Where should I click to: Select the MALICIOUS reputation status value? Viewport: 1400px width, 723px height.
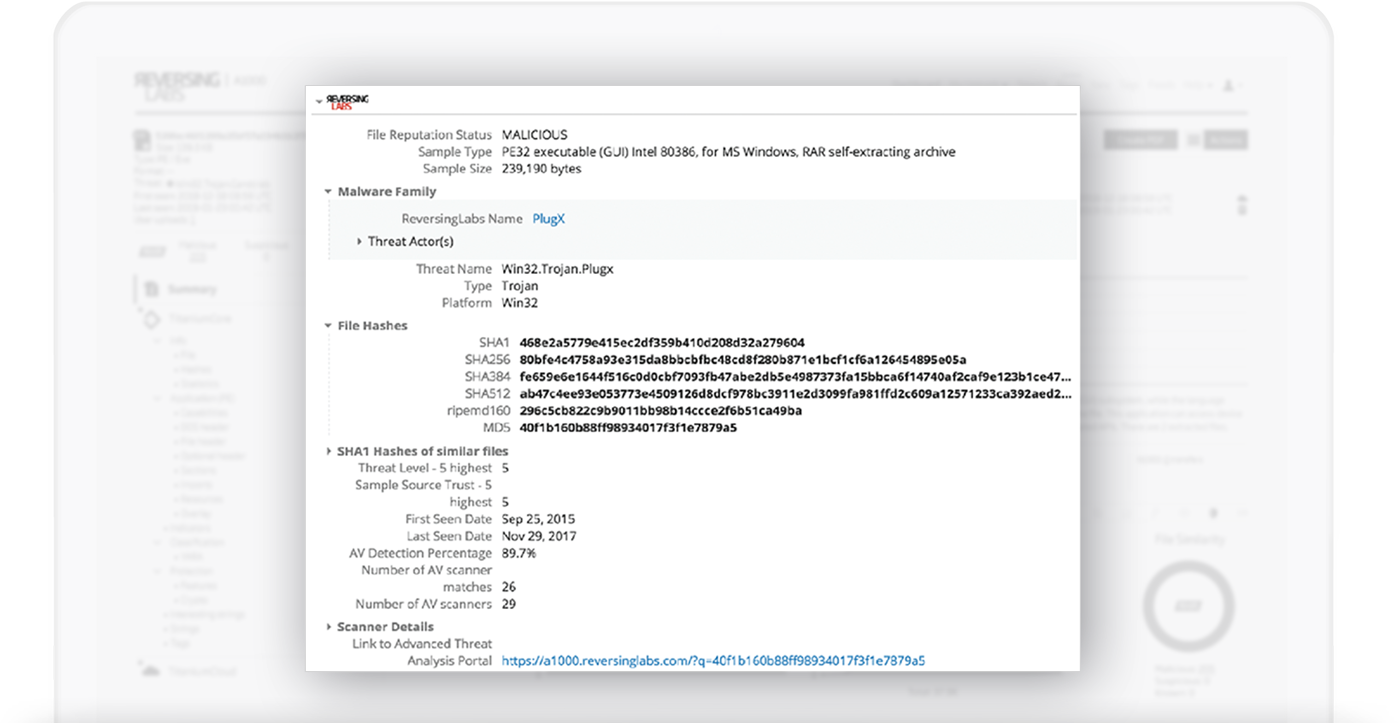tap(534, 135)
